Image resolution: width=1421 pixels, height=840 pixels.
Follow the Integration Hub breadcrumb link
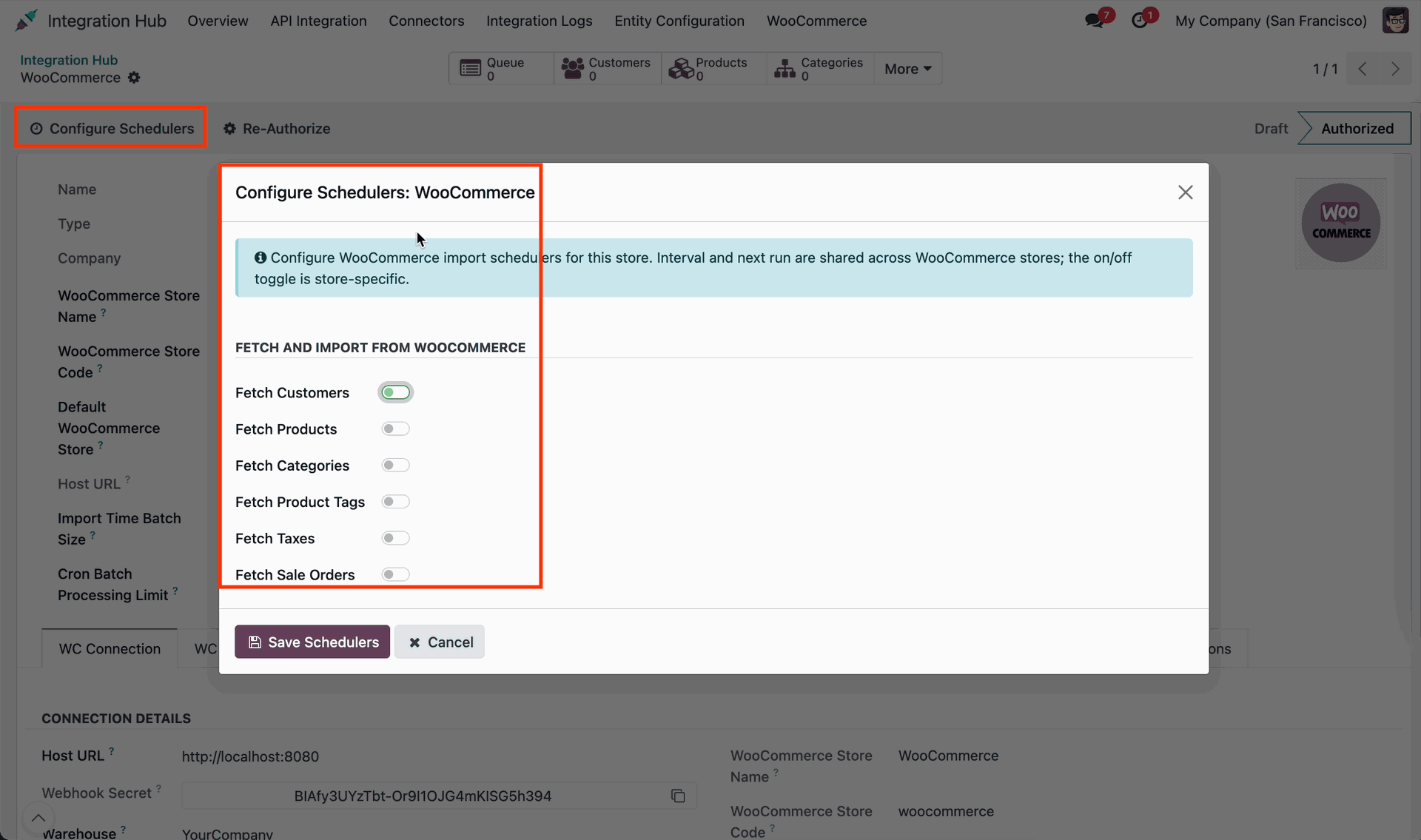coord(69,60)
